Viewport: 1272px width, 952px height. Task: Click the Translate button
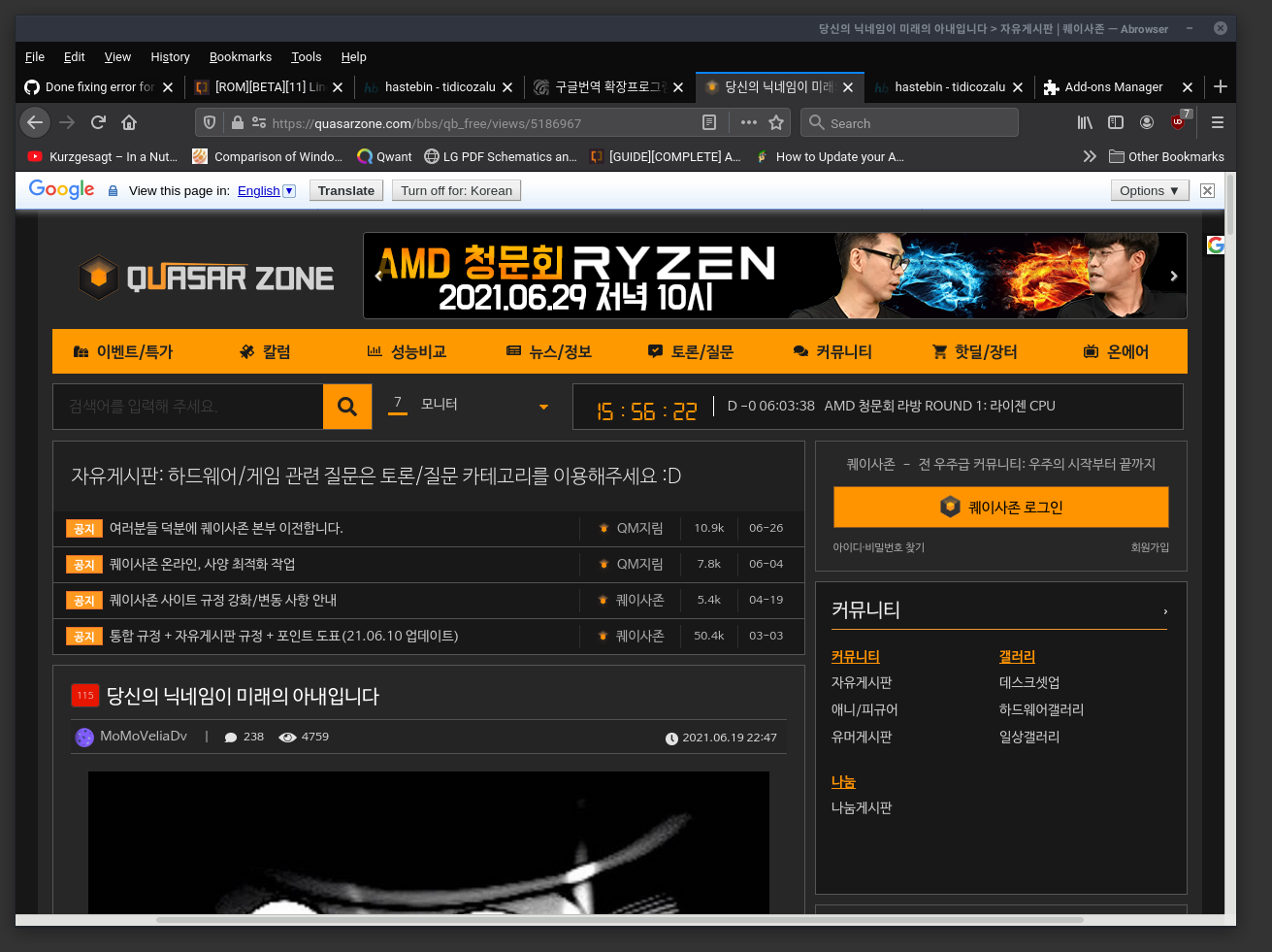point(346,191)
